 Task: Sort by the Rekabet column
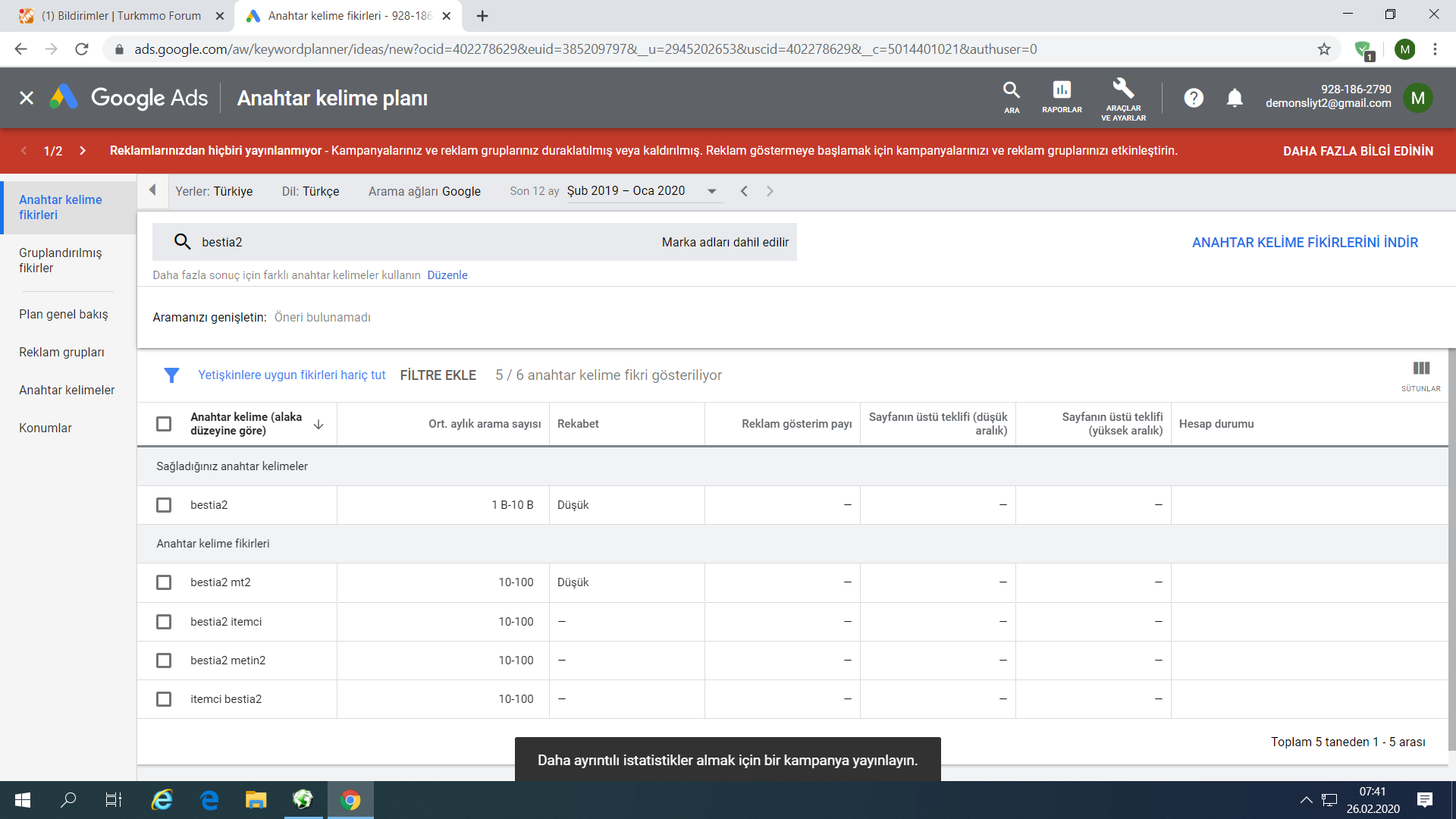(x=578, y=424)
